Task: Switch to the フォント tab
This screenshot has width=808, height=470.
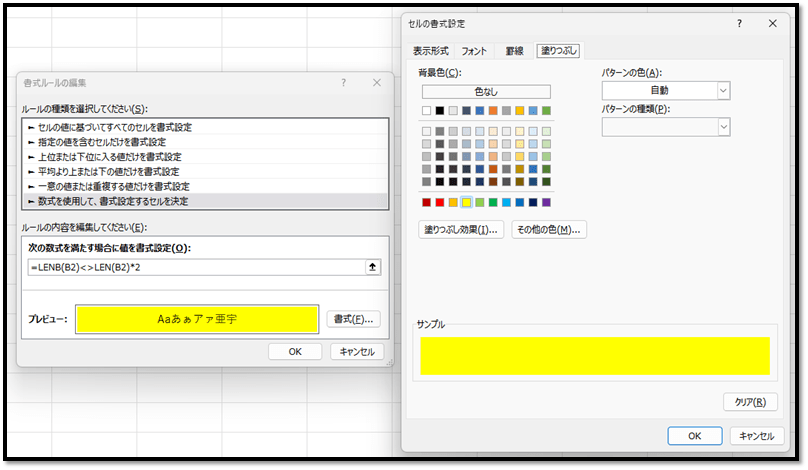Action: (474, 51)
